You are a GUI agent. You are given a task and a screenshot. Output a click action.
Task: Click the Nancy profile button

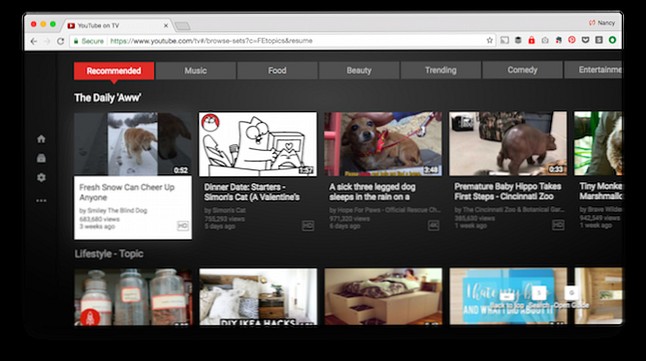[602, 23]
